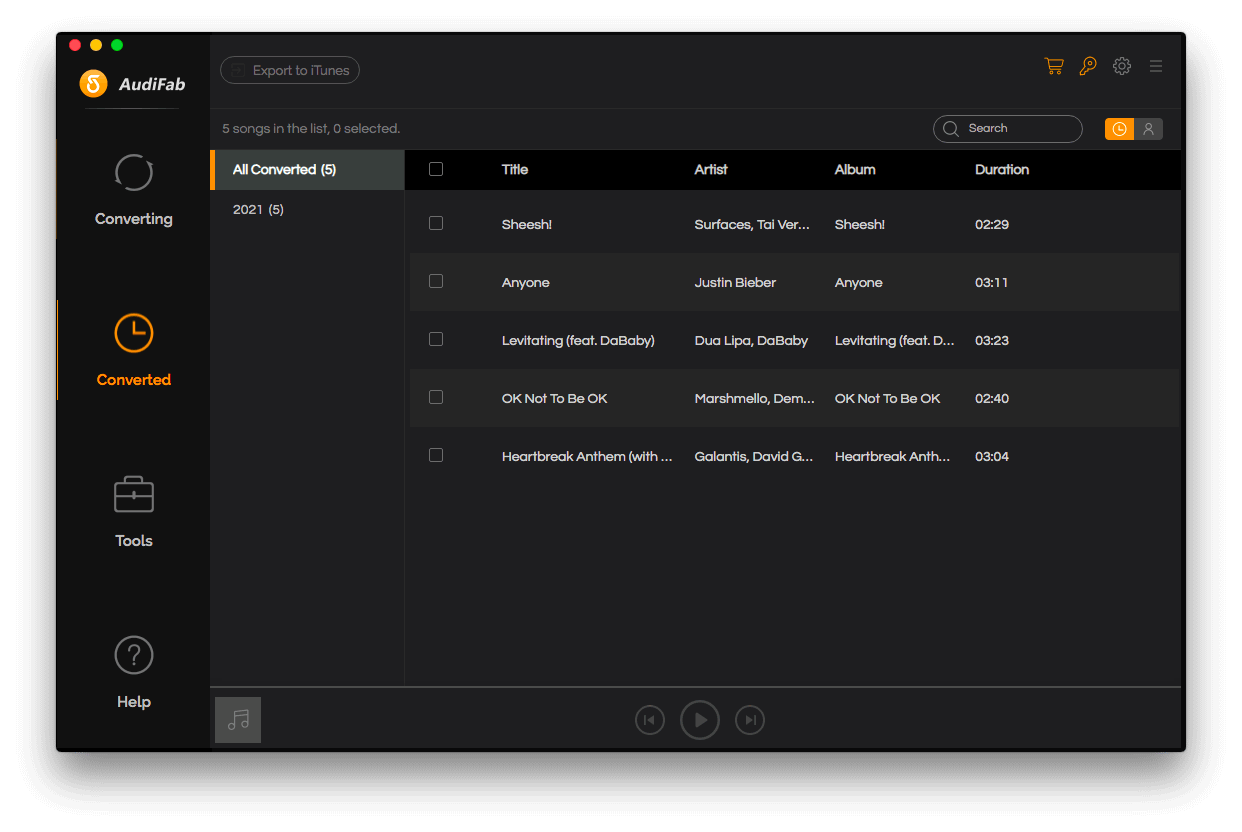This screenshot has width=1242, height=832.
Task: Select the OK Not To Be OK title
Action: pos(555,399)
